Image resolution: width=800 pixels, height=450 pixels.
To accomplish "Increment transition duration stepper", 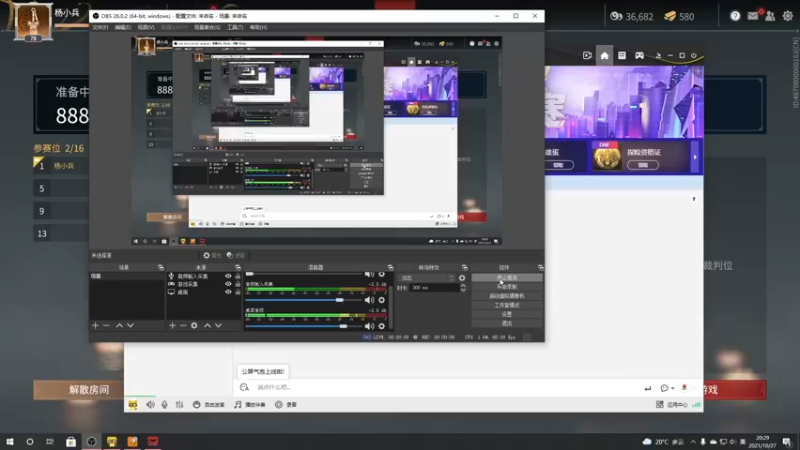I will (x=463, y=286).
